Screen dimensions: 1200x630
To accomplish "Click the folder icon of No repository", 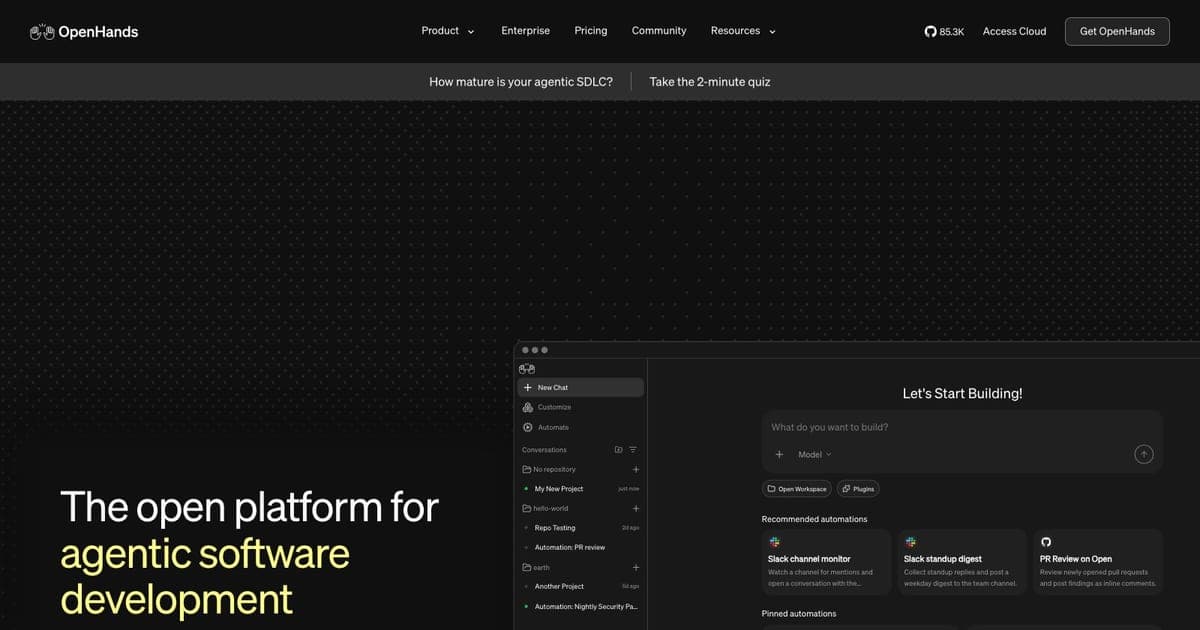I will tap(527, 469).
